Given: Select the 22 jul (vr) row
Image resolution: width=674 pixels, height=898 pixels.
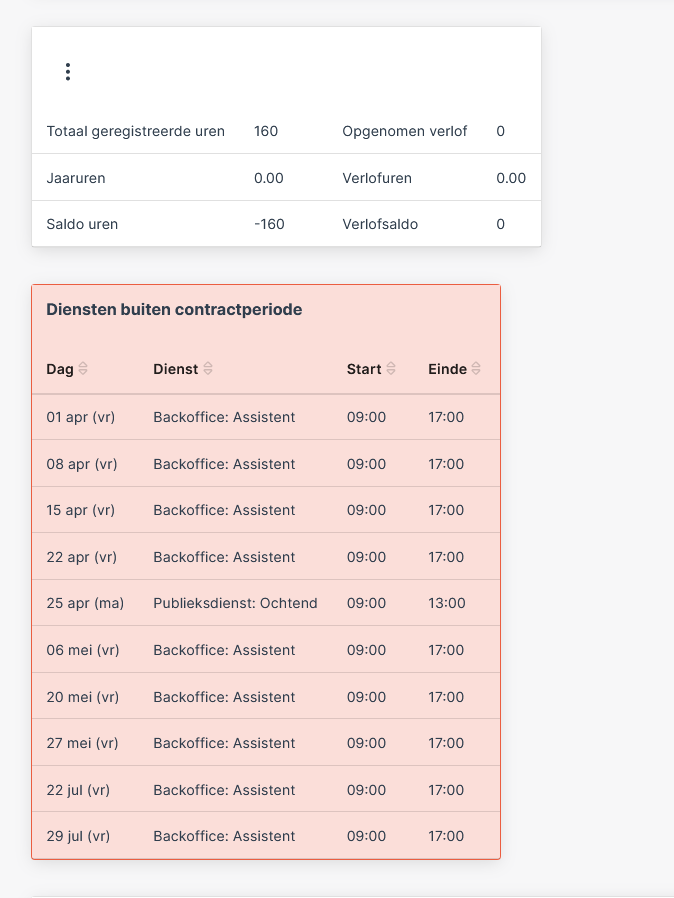Looking at the screenshot, I should [x=266, y=789].
